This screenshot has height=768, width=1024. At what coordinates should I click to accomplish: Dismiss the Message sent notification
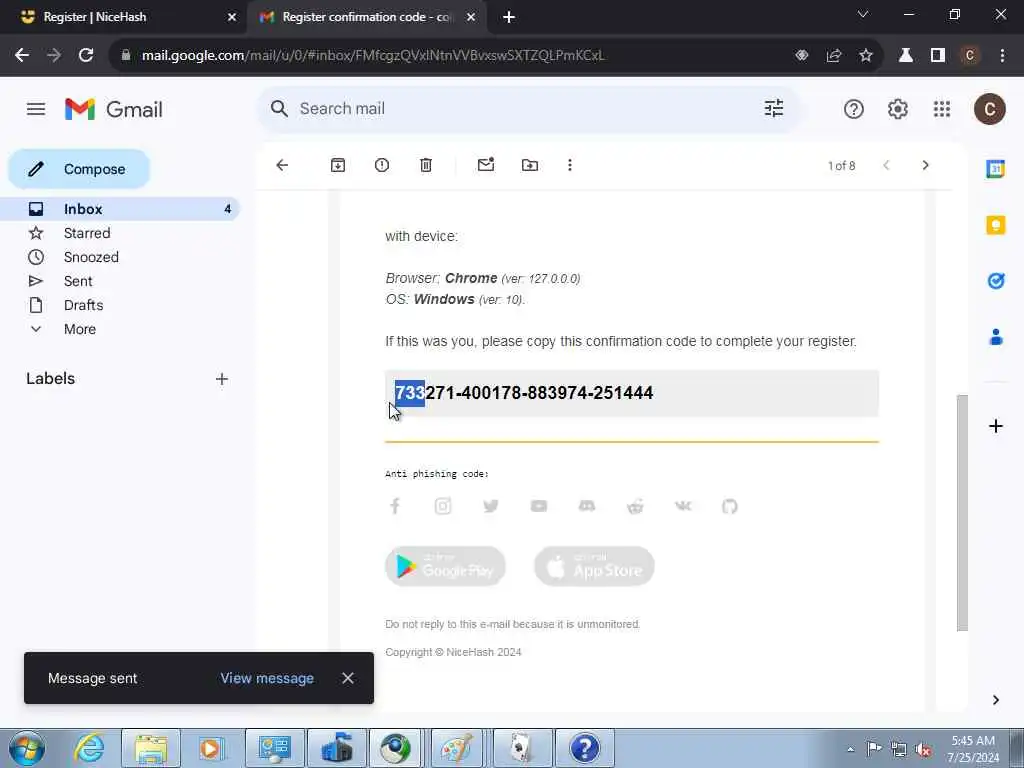[x=348, y=678]
